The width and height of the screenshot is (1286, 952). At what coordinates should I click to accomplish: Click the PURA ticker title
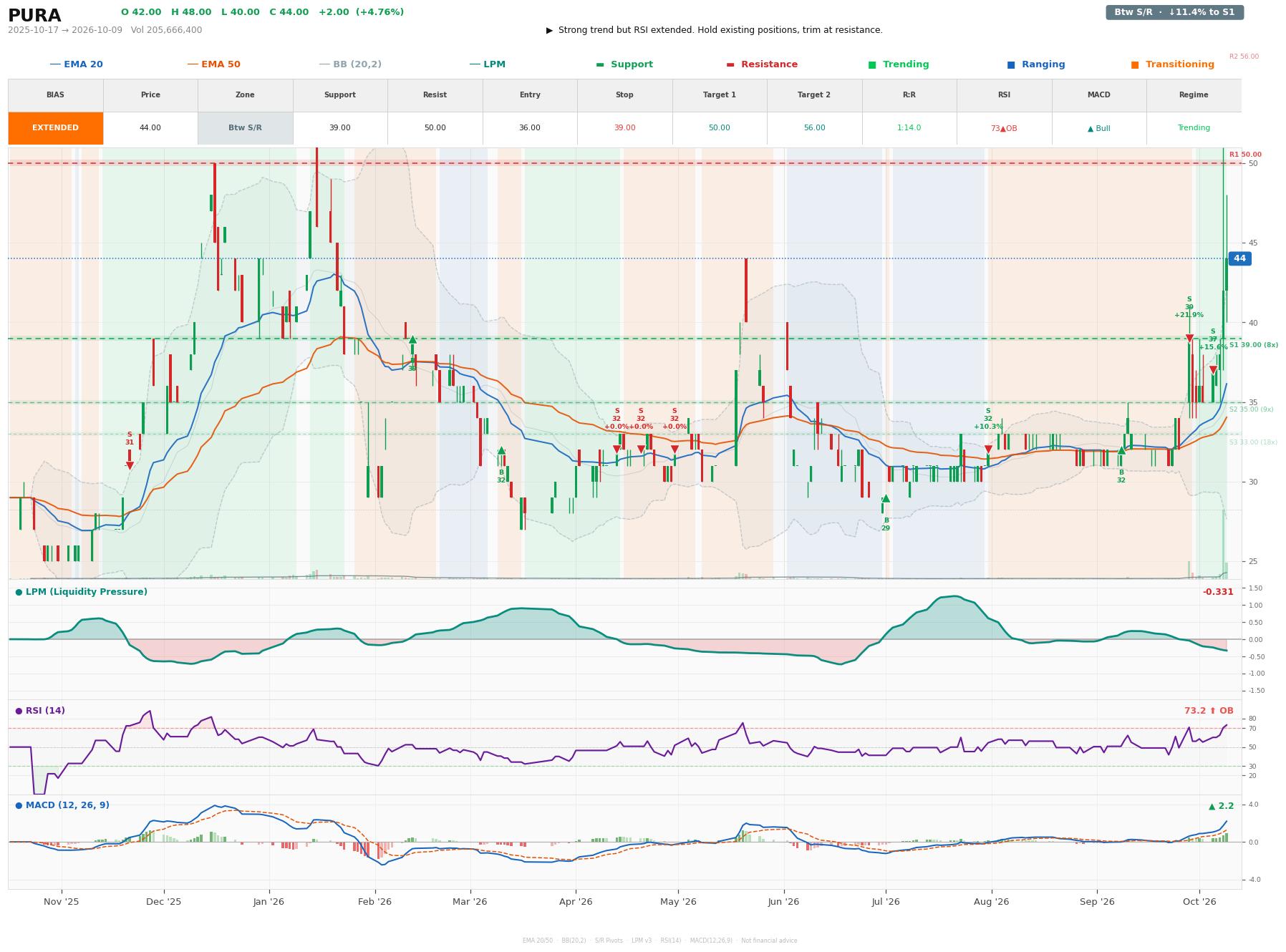(x=34, y=16)
